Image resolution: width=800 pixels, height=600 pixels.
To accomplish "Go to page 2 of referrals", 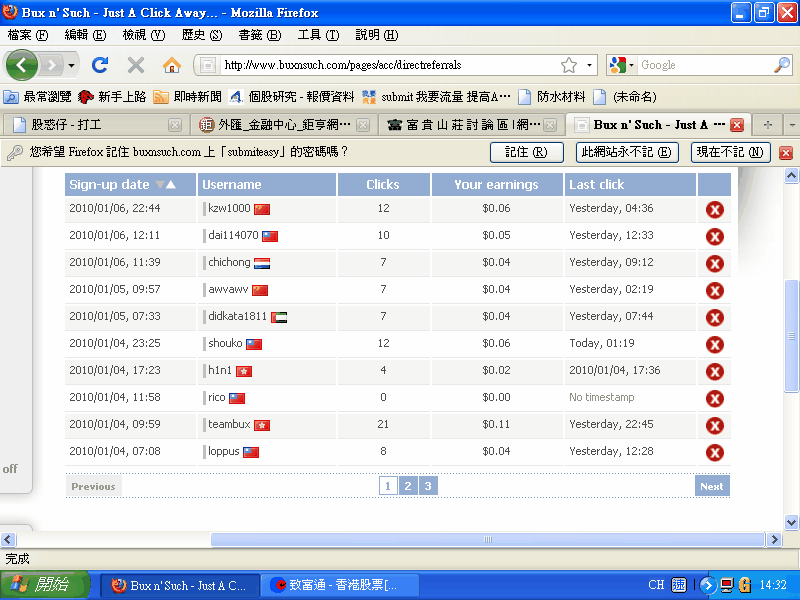I will pos(407,486).
